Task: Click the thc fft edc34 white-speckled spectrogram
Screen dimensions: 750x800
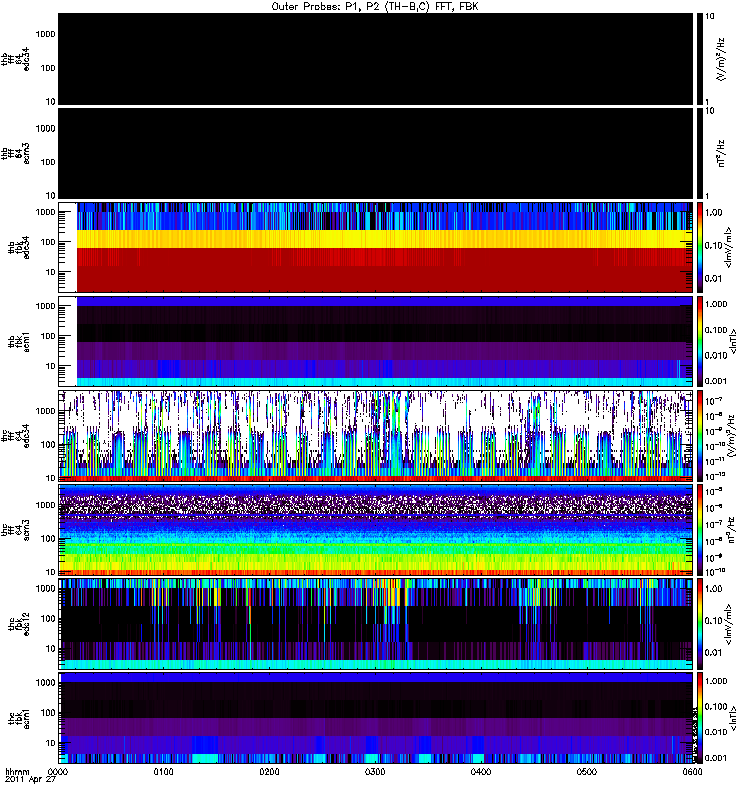Action: click(x=376, y=436)
